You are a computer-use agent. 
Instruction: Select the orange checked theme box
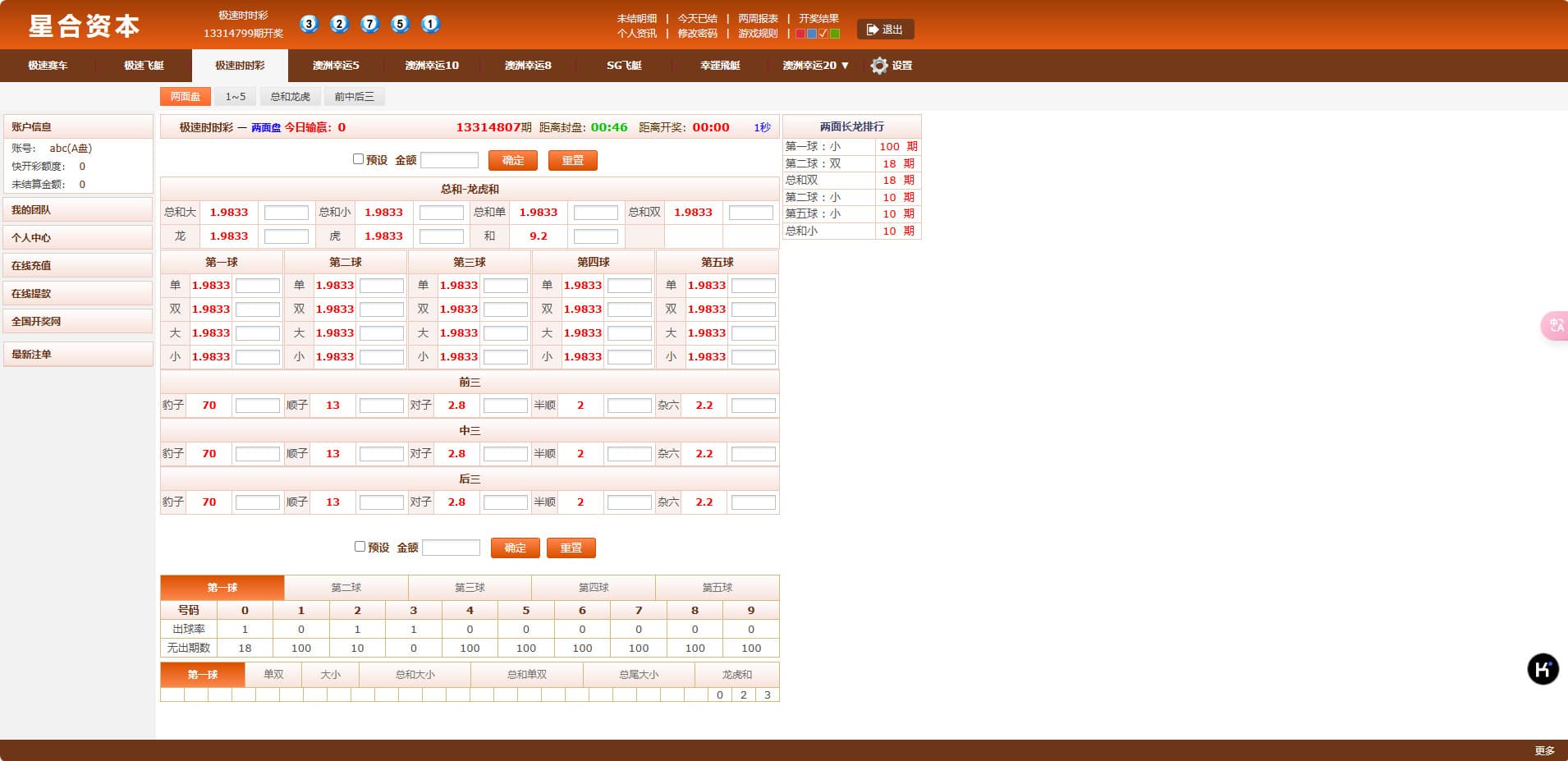tap(823, 34)
